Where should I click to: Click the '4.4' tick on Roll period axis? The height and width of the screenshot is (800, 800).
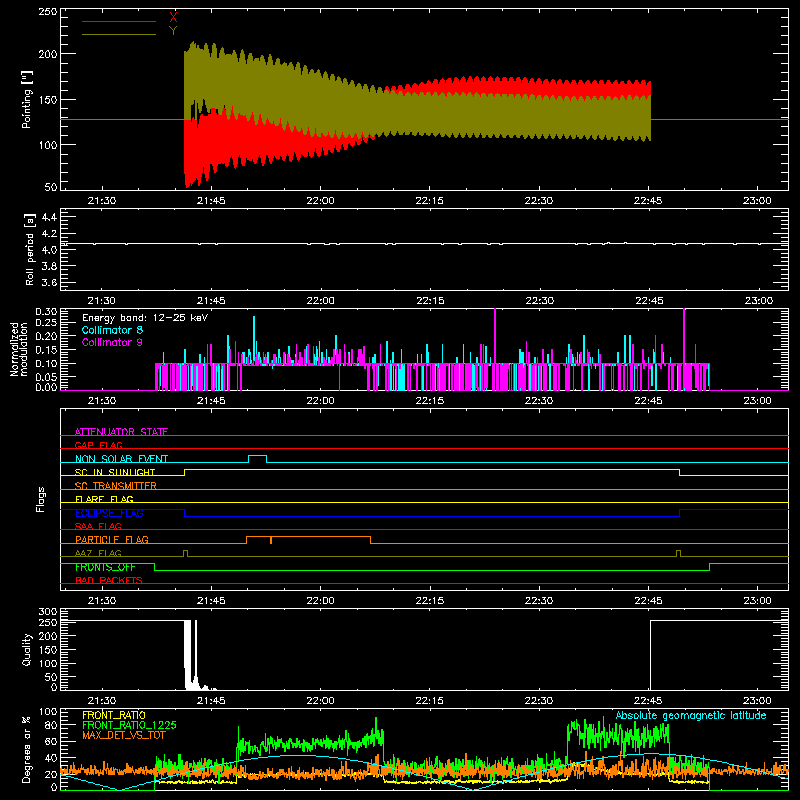pyautogui.click(x=49, y=217)
